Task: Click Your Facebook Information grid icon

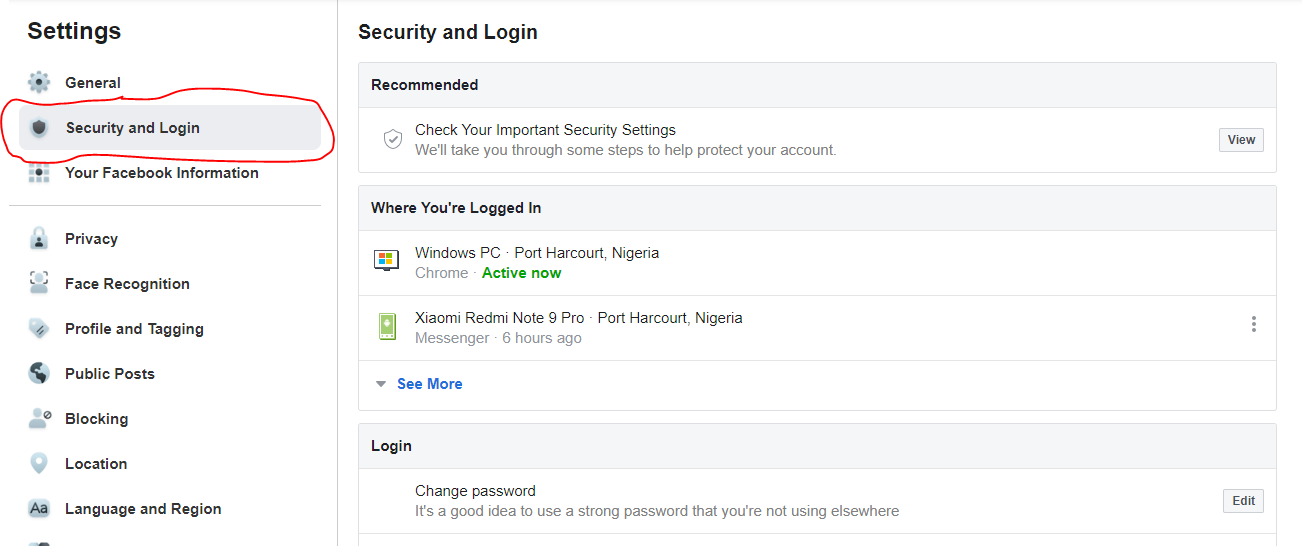Action: tap(39, 173)
